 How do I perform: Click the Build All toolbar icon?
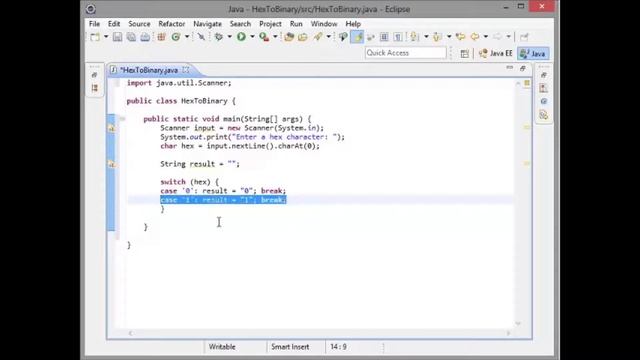click(x=161, y=37)
